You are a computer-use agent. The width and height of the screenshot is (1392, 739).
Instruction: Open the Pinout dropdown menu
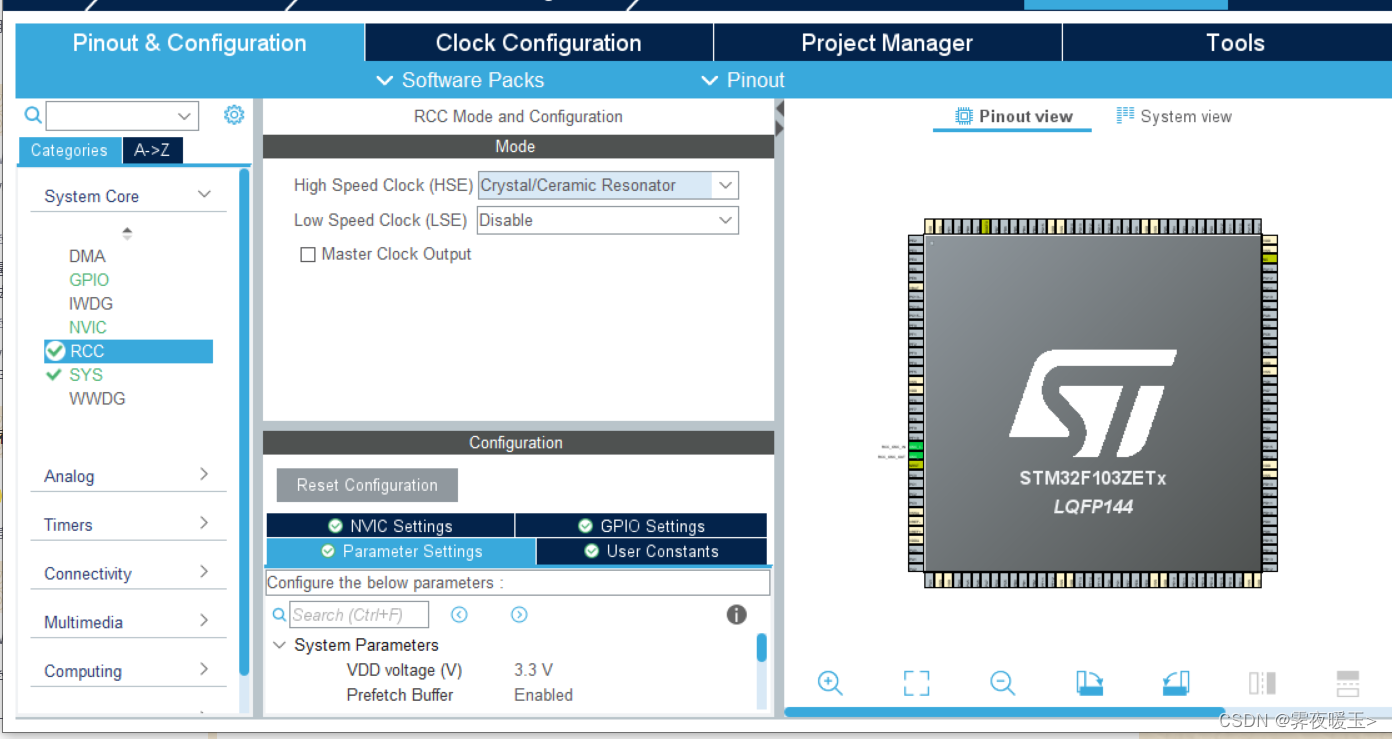pyautogui.click(x=743, y=80)
